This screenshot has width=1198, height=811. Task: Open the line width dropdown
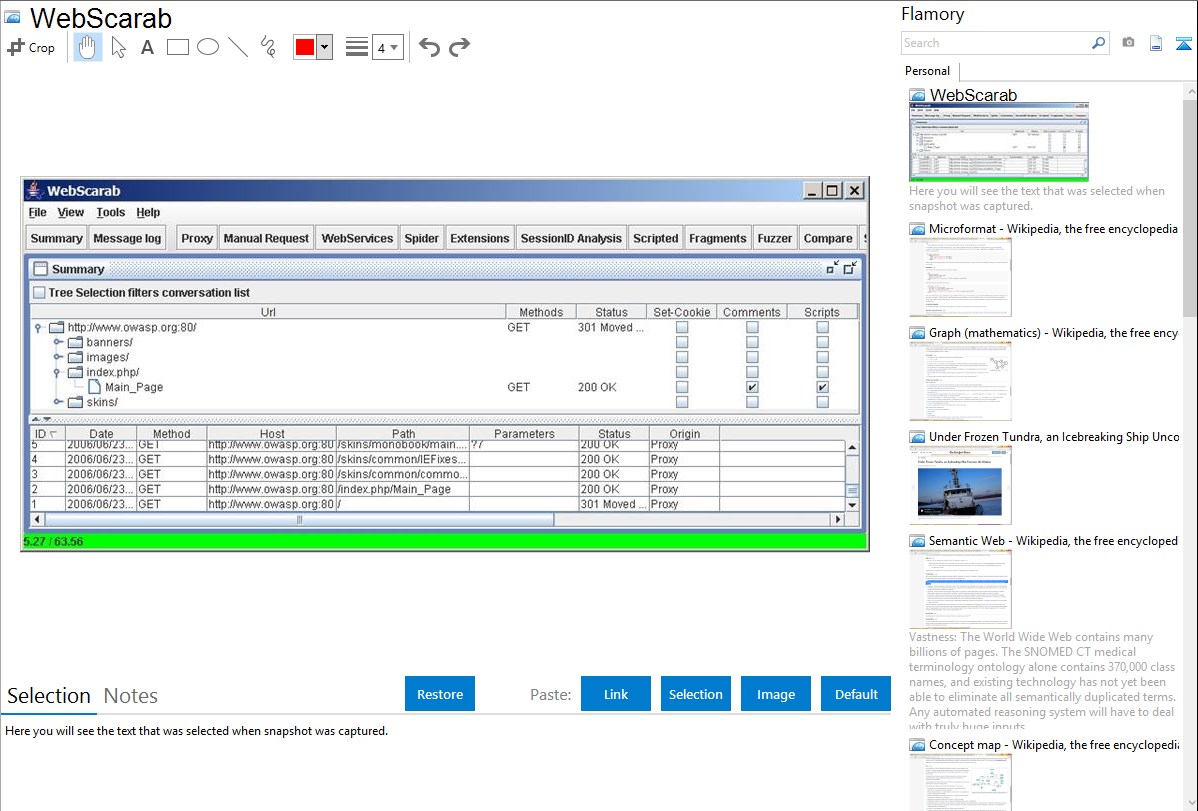coord(387,47)
